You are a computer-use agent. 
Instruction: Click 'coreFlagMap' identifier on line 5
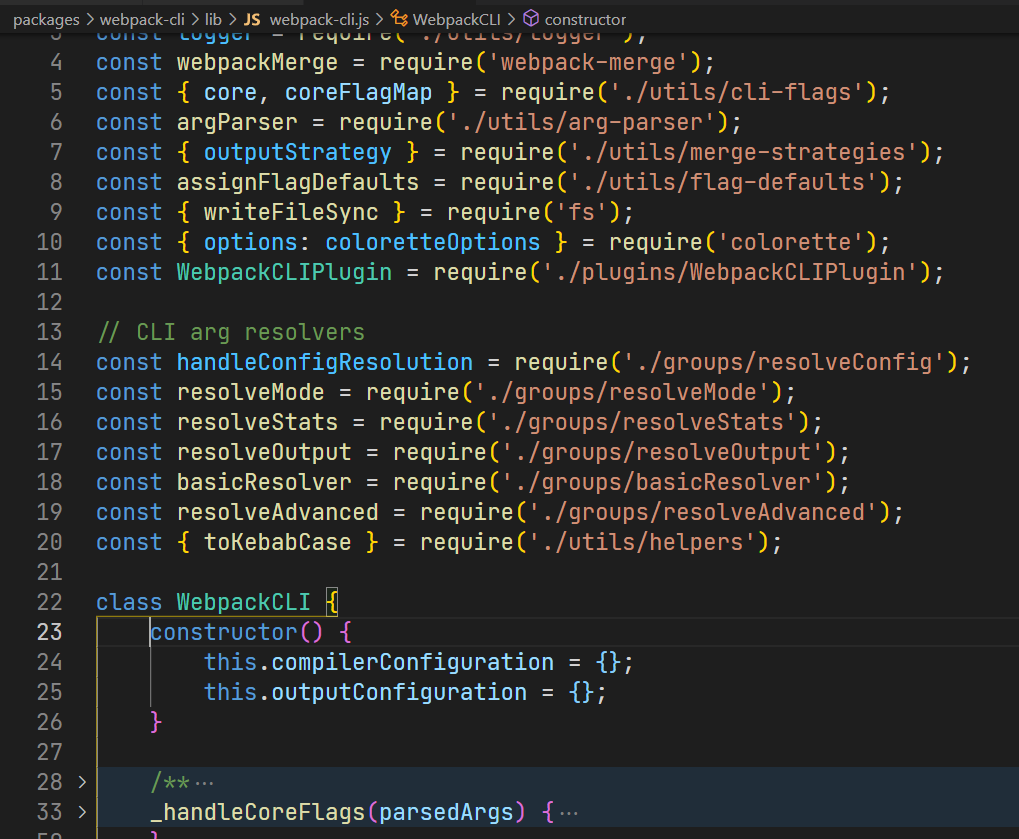tap(358, 92)
